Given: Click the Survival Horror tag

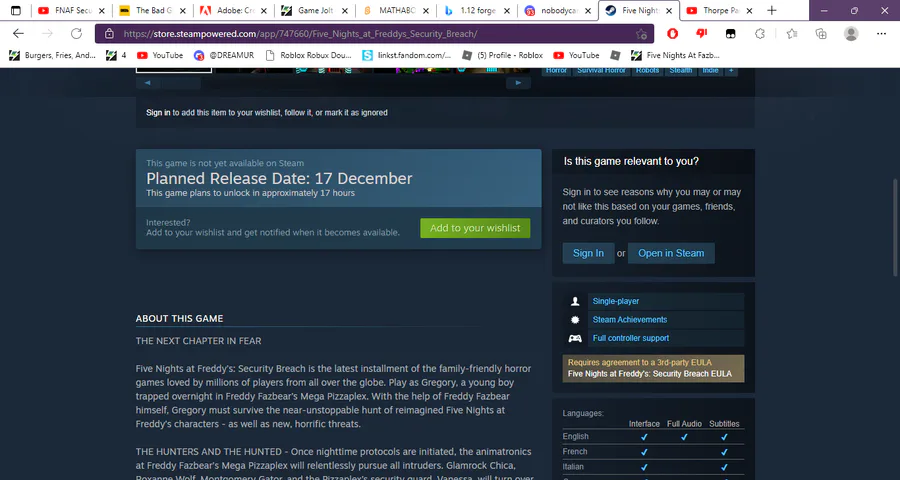Looking at the screenshot, I should 601,70.
